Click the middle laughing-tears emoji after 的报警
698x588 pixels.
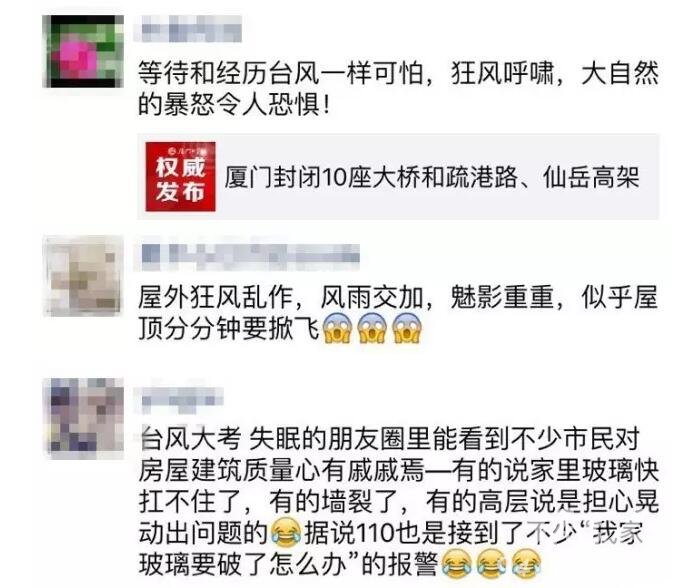[x=491, y=564]
